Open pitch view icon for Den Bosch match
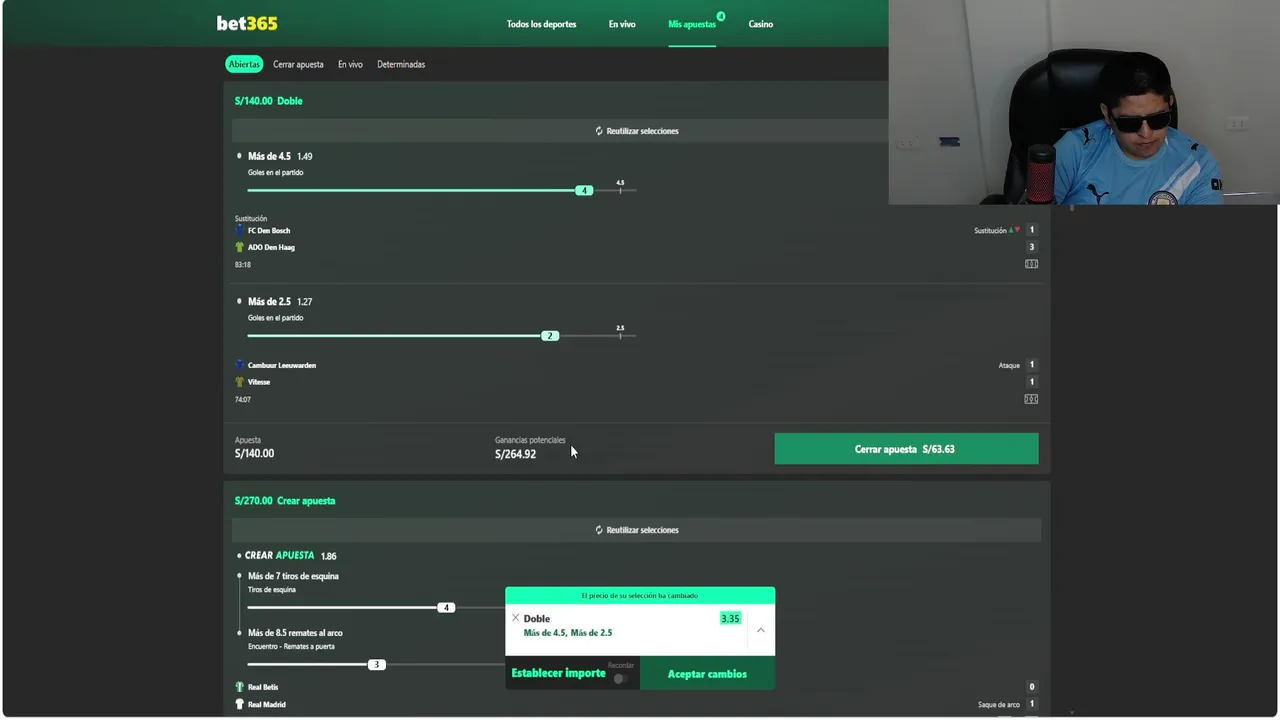The width and height of the screenshot is (1280, 720). pyautogui.click(x=1031, y=264)
